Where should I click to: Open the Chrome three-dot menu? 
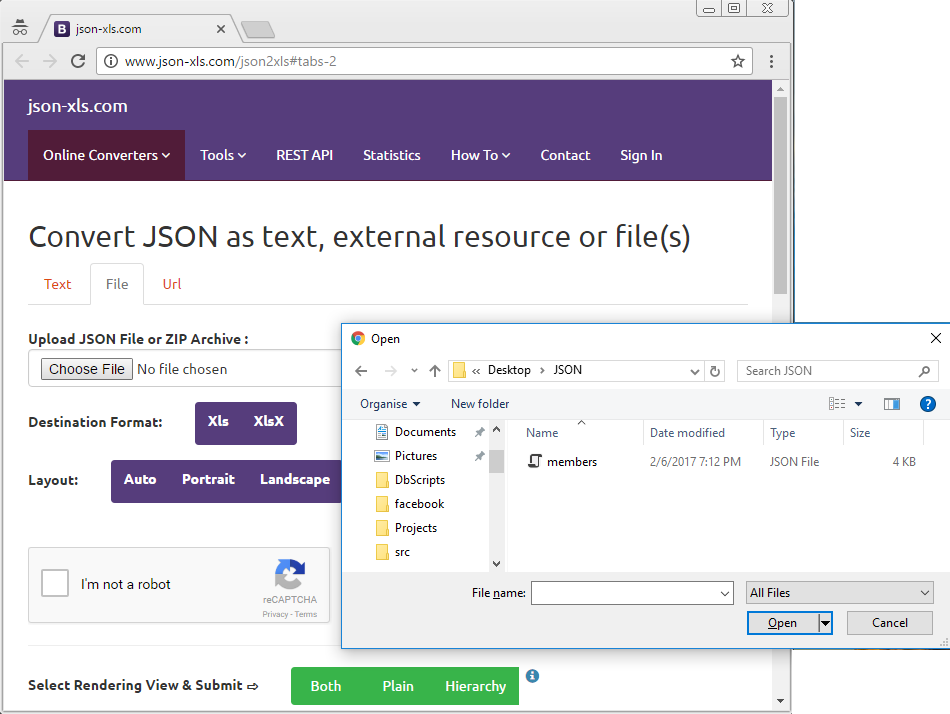(x=771, y=61)
